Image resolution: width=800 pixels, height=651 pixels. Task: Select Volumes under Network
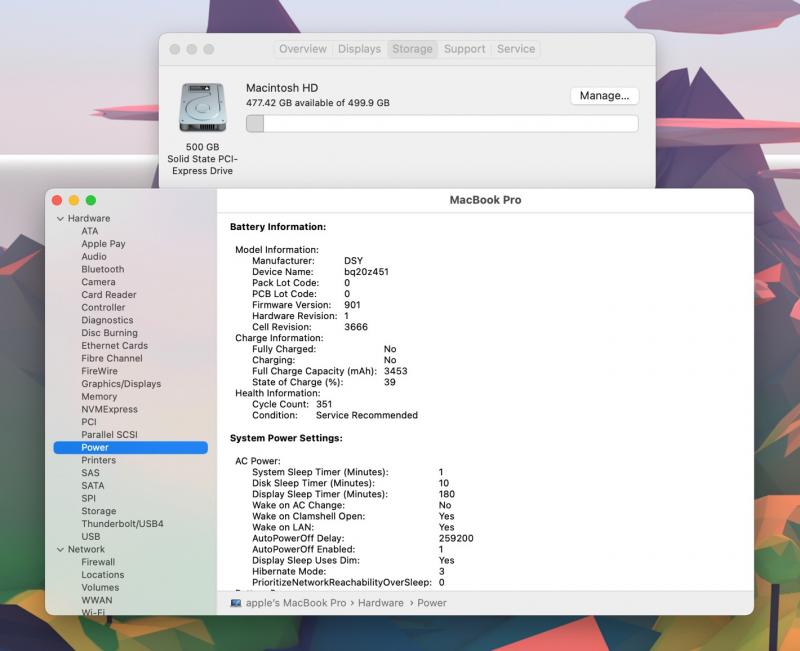coord(100,588)
